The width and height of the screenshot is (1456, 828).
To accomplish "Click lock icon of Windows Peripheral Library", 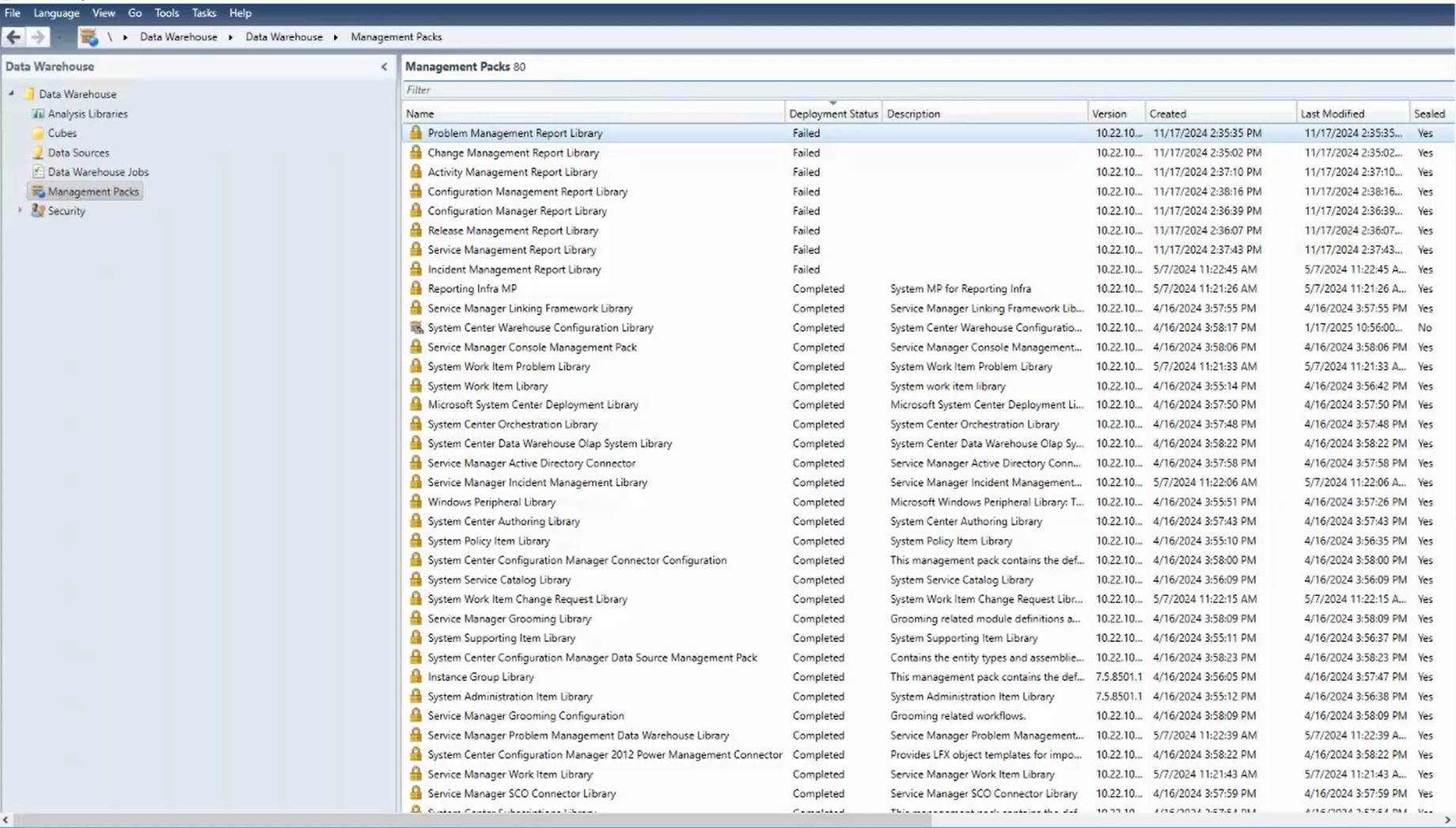I will pos(415,501).
